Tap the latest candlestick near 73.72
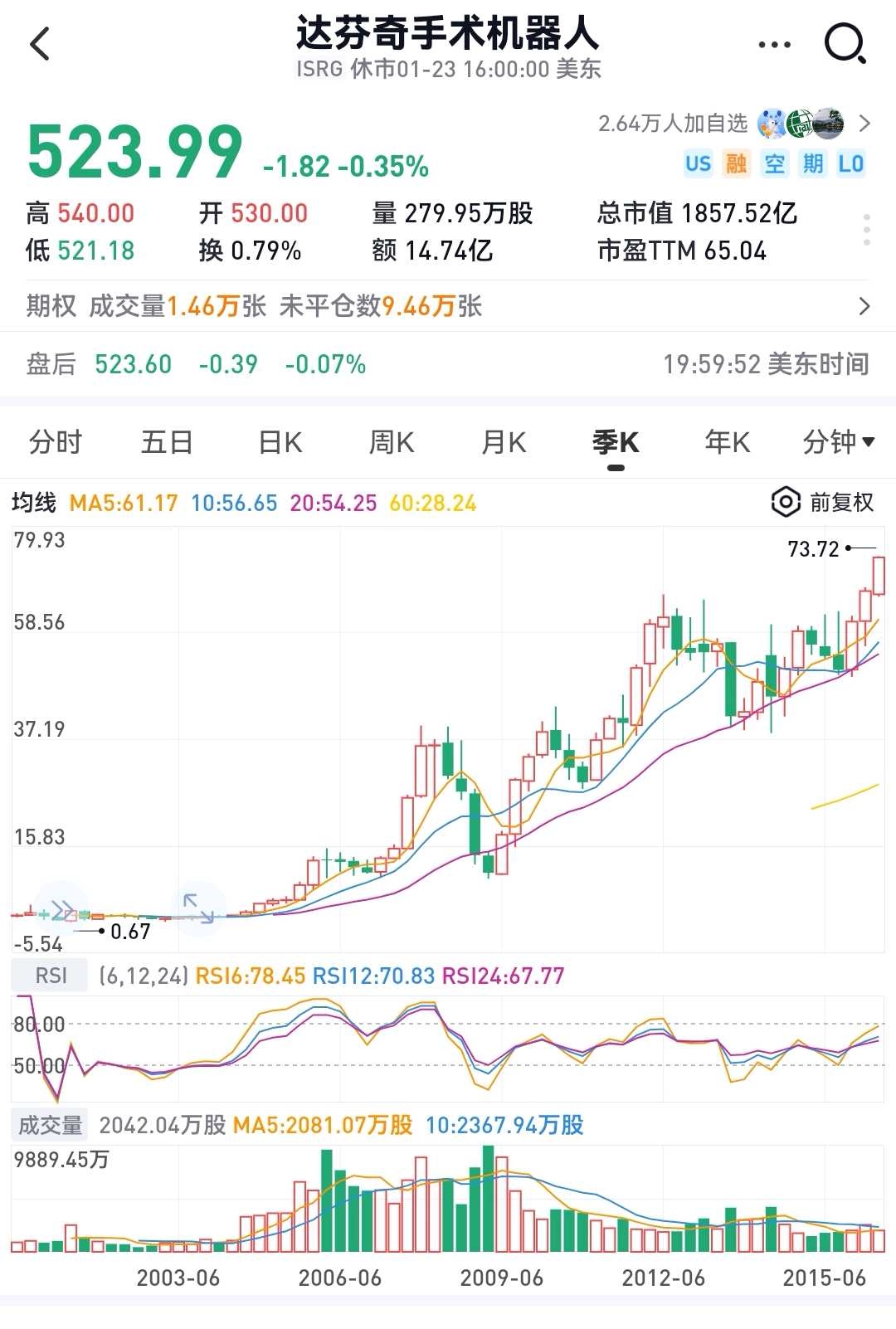Viewport: 896px width, 1329px height. [879, 576]
